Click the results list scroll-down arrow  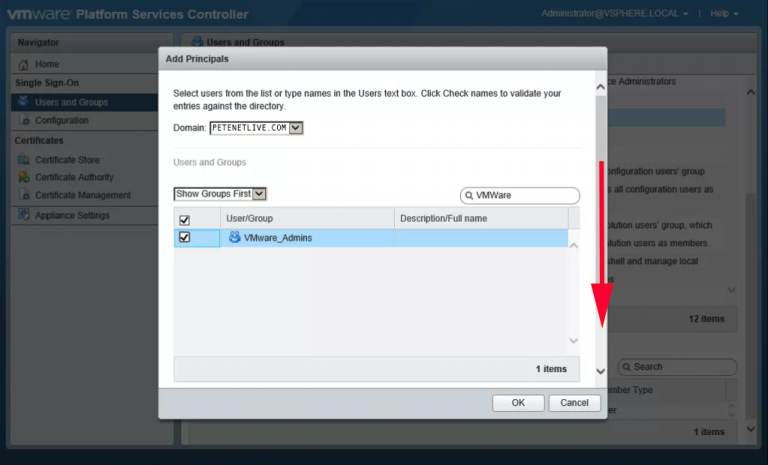point(574,341)
